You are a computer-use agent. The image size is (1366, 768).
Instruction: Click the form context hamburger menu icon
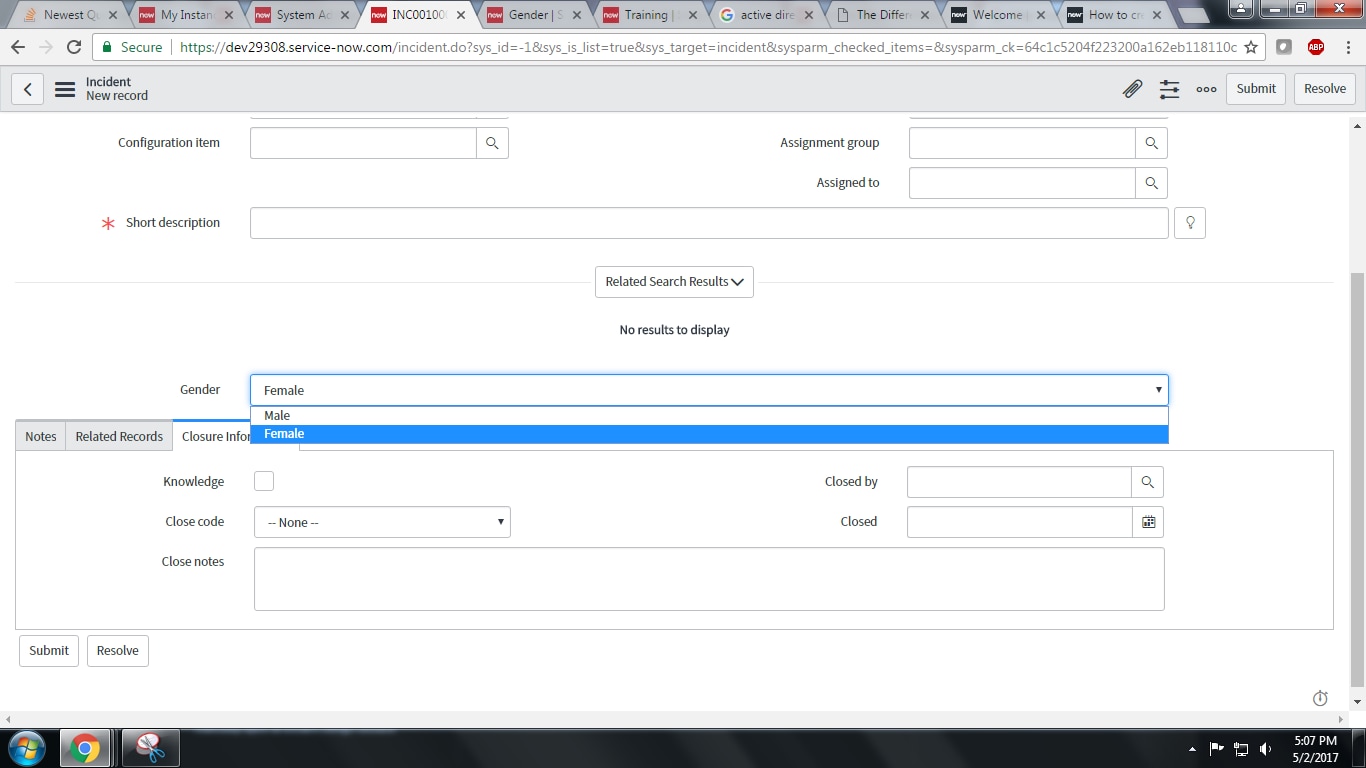(64, 89)
